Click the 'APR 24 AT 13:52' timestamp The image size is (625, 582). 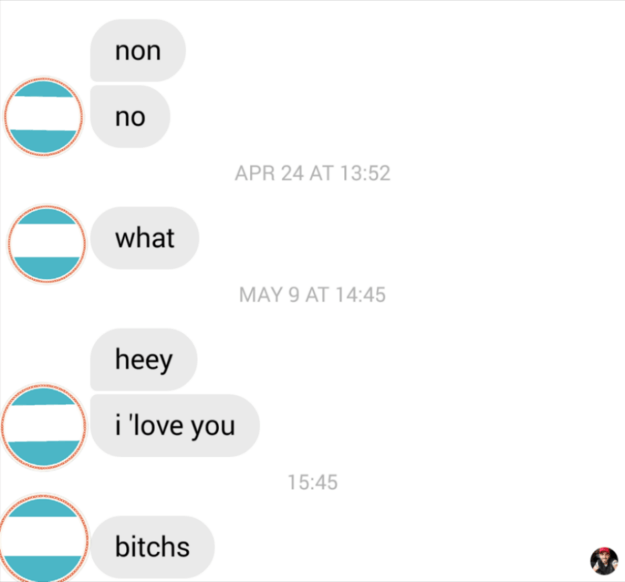312,173
